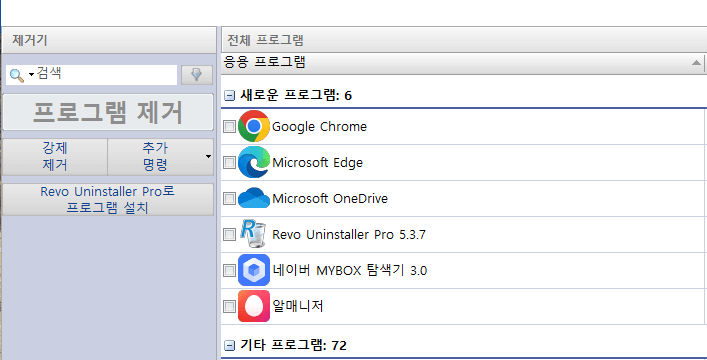Click the Microsoft Edge icon

point(254,162)
